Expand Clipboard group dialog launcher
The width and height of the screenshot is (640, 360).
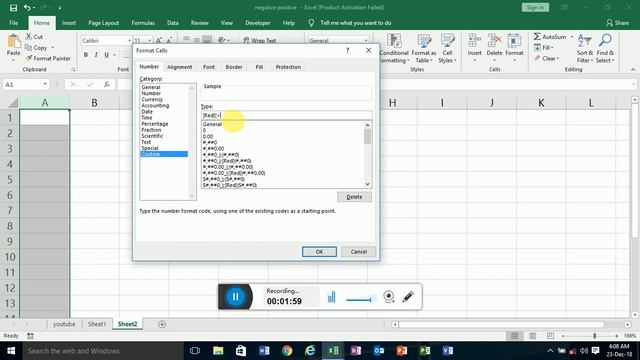(73, 70)
